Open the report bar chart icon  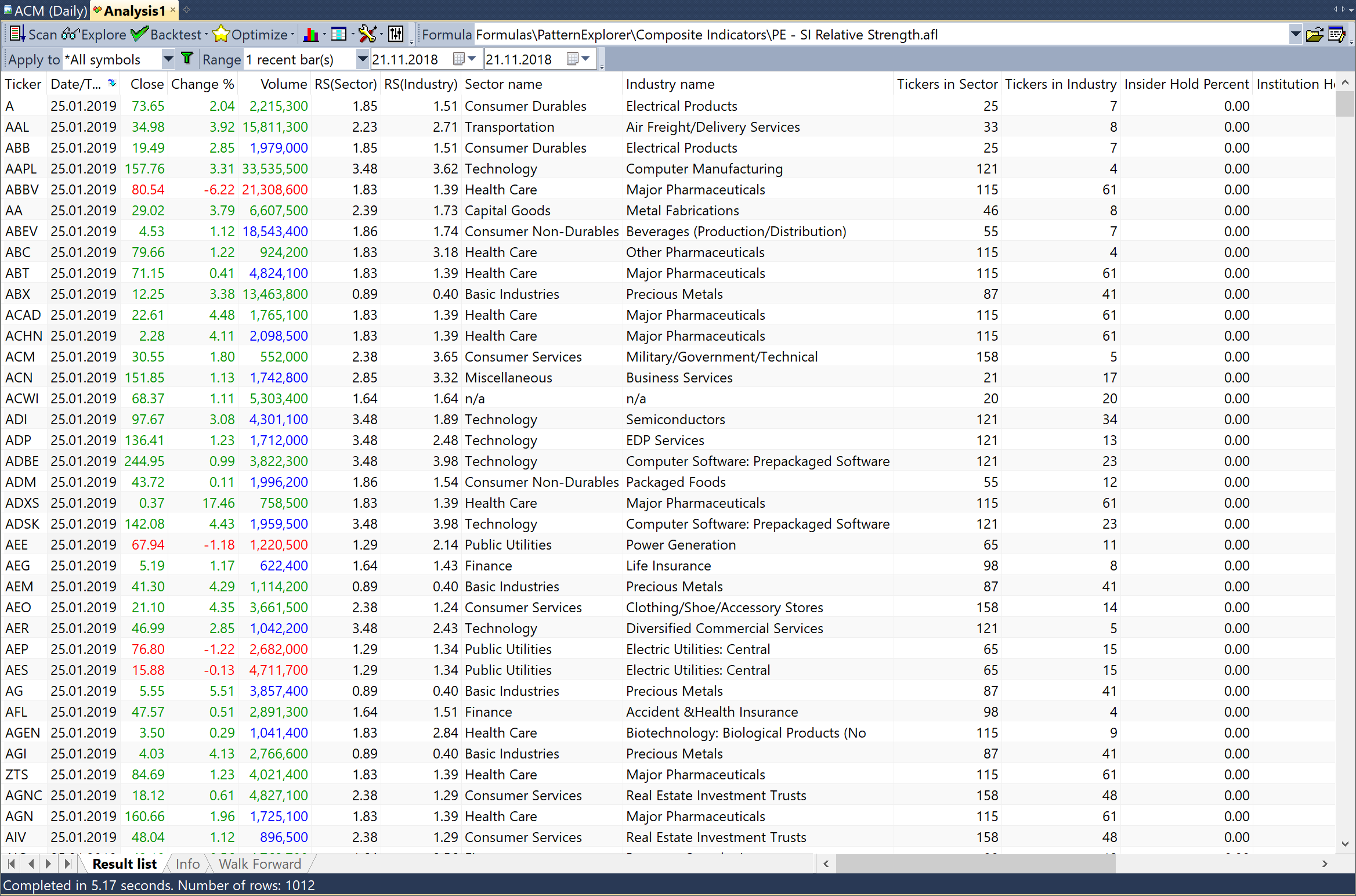(311, 34)
